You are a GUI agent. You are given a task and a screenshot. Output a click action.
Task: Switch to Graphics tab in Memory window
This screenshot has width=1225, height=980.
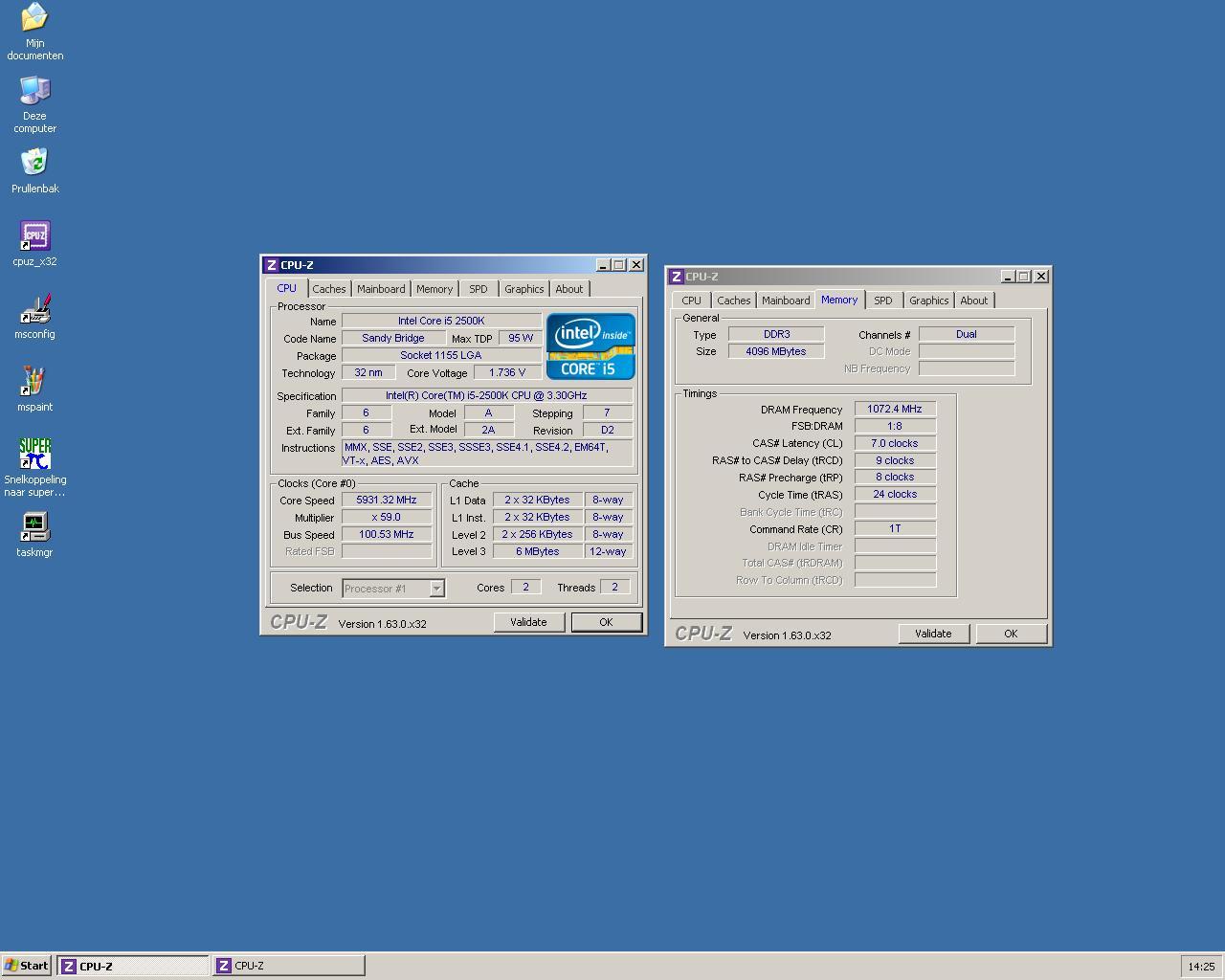pos(928,301)
